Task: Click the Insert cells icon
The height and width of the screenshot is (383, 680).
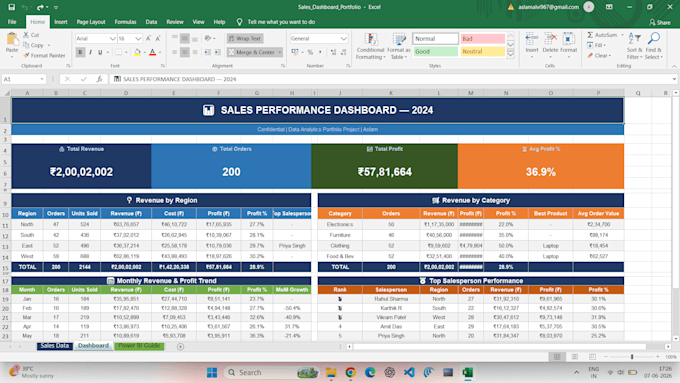Action: [x=532, y=39]
